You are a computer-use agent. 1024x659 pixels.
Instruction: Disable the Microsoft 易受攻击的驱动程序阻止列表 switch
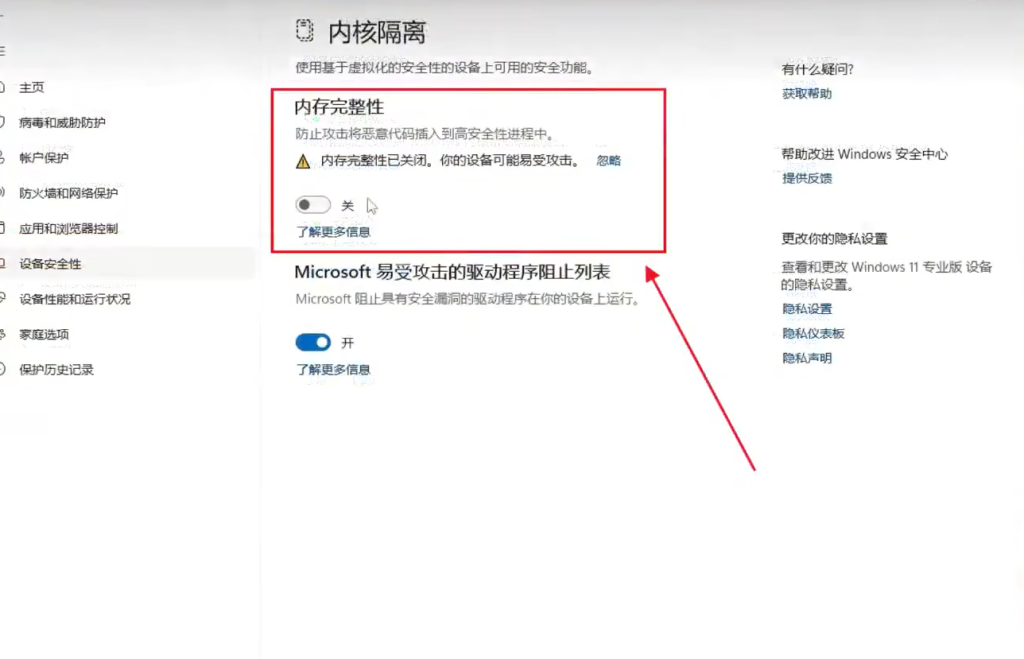point(313,342)
